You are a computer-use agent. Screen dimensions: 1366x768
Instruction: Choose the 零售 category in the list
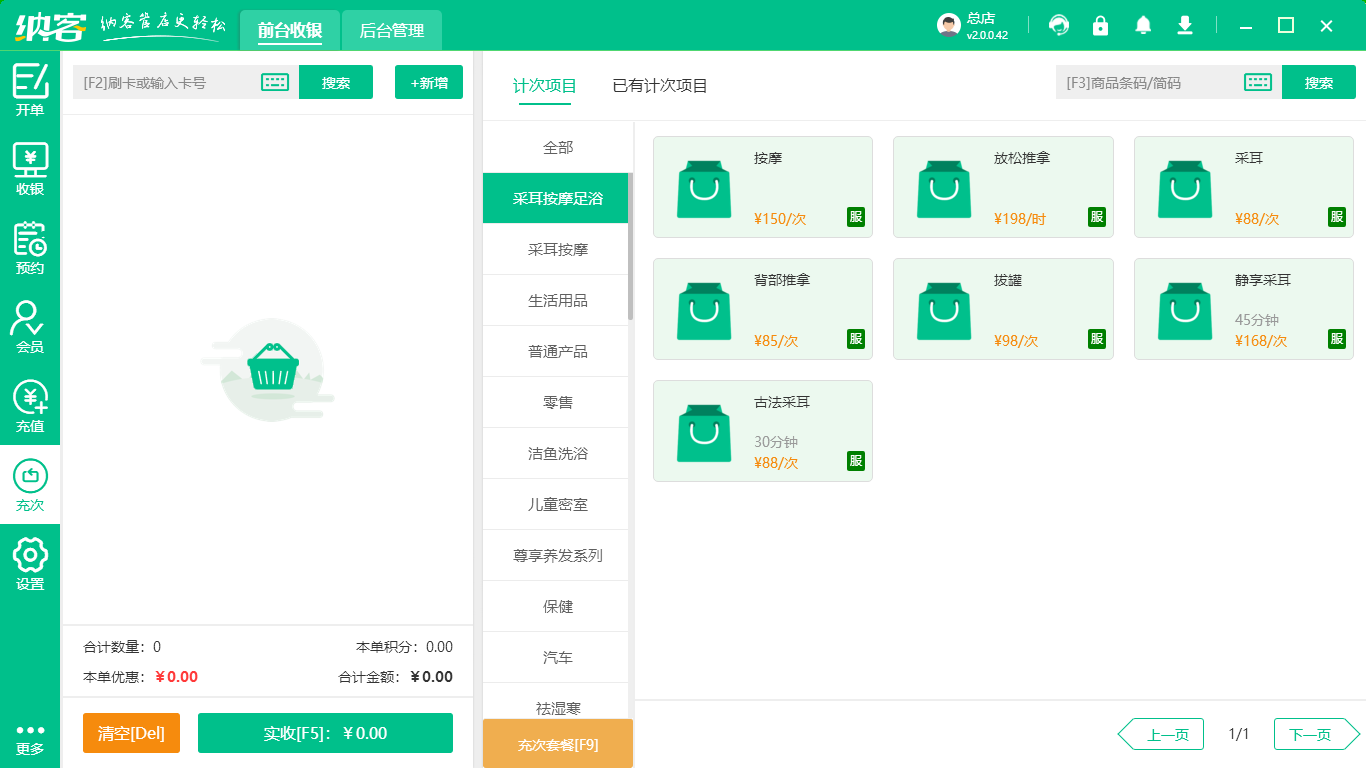point(557,402)
